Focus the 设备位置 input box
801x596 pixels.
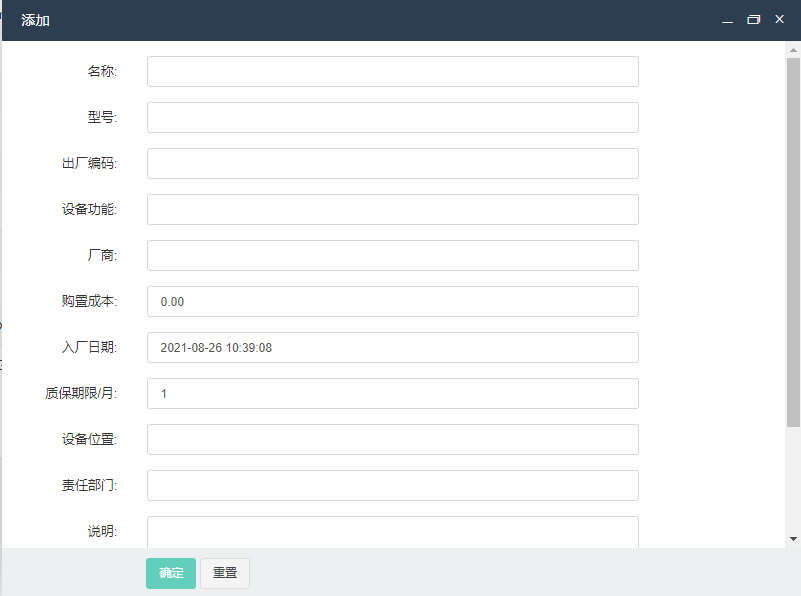[x=392, y=439]
